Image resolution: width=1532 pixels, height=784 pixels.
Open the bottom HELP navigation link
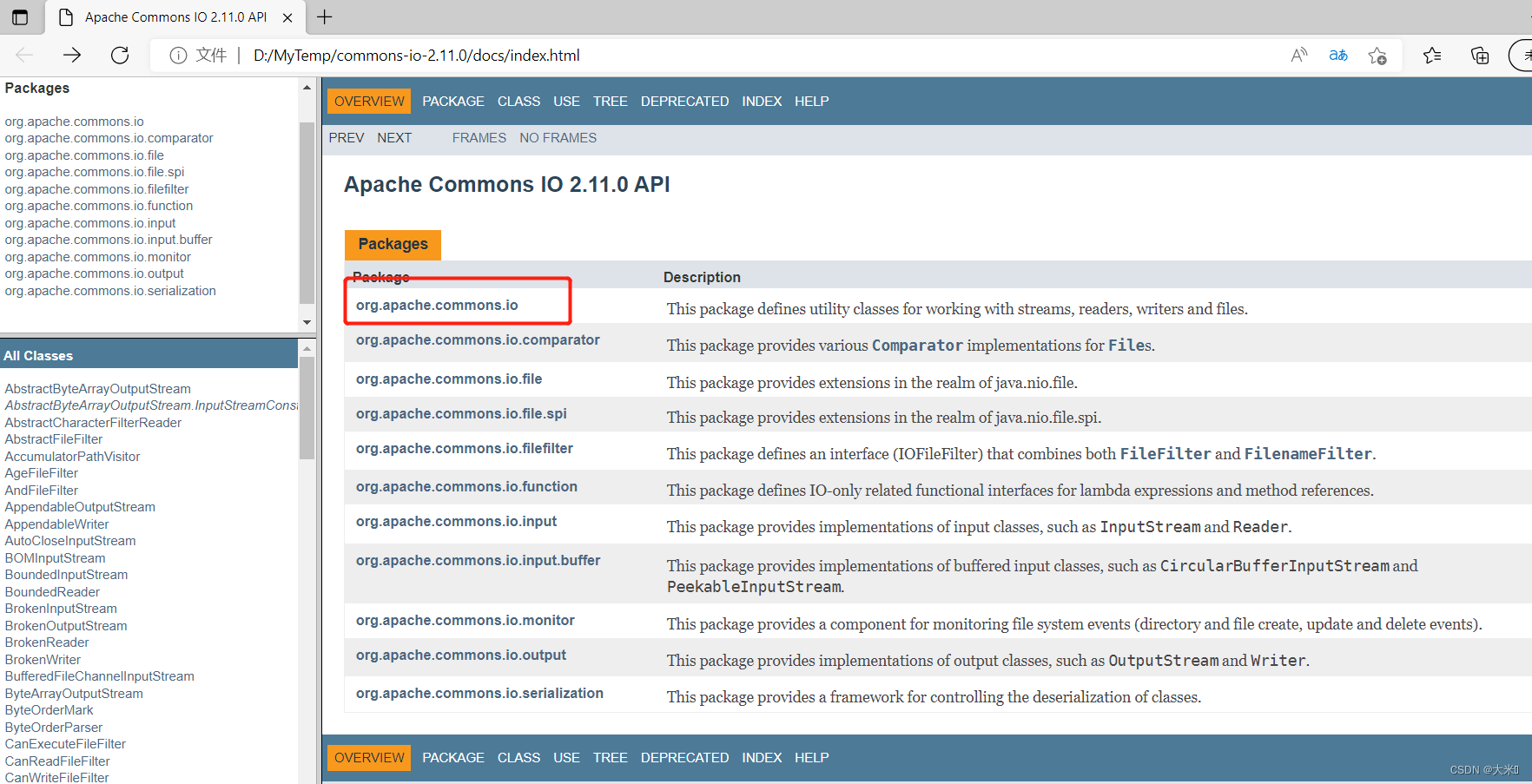click(x=812, y=758)
